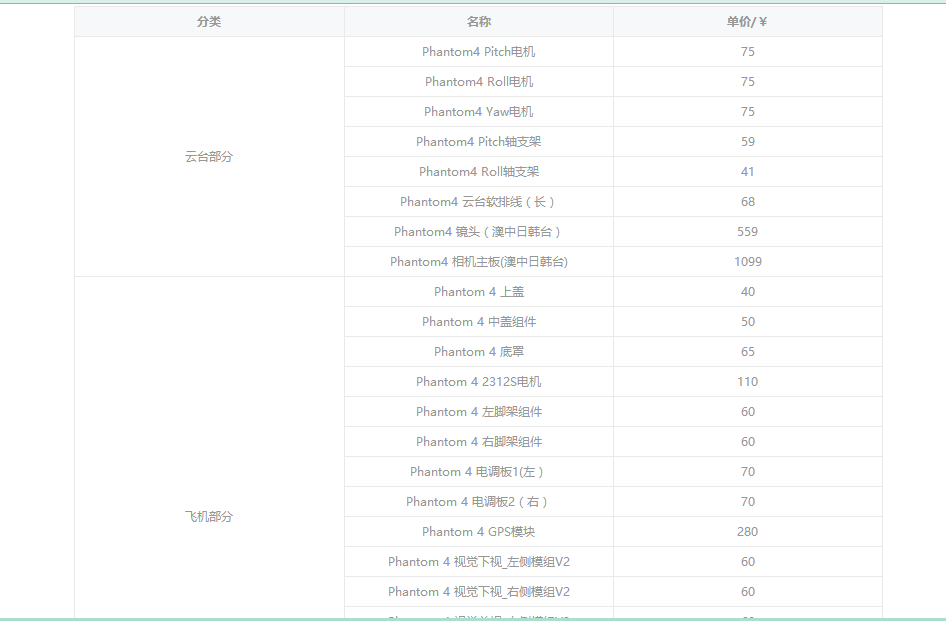This screenshot has height=621, width=946.
Task: Select the Phantom4 Roll轴支架 name cell
Action: pos(478,171)
